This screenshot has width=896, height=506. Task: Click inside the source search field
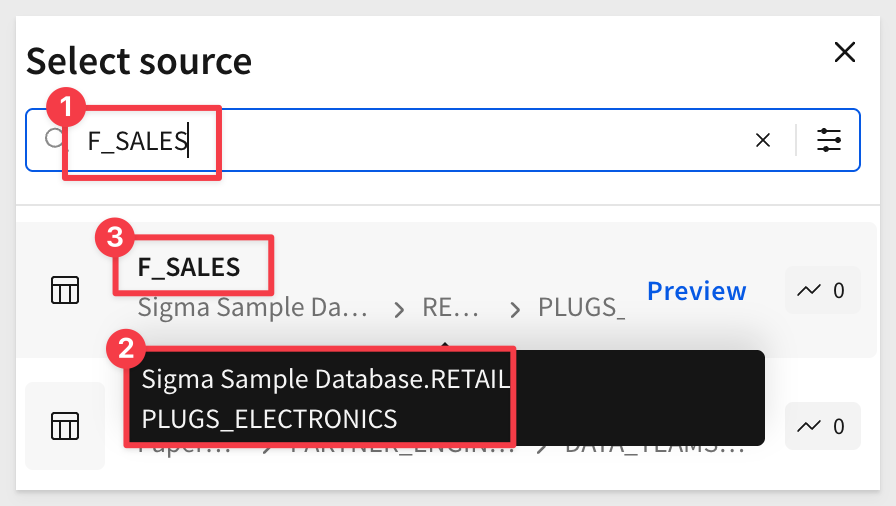tap(443, 140)
